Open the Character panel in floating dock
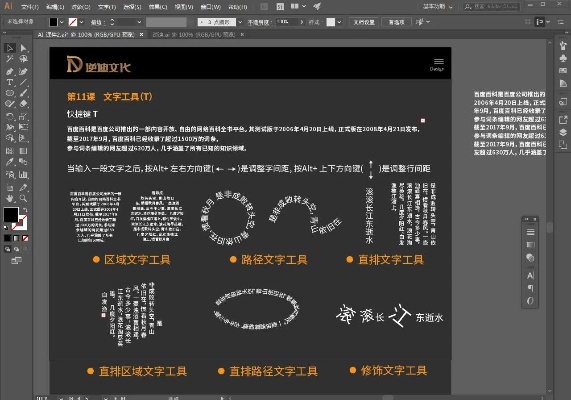The image size is (571, 400). click(530, 276)
